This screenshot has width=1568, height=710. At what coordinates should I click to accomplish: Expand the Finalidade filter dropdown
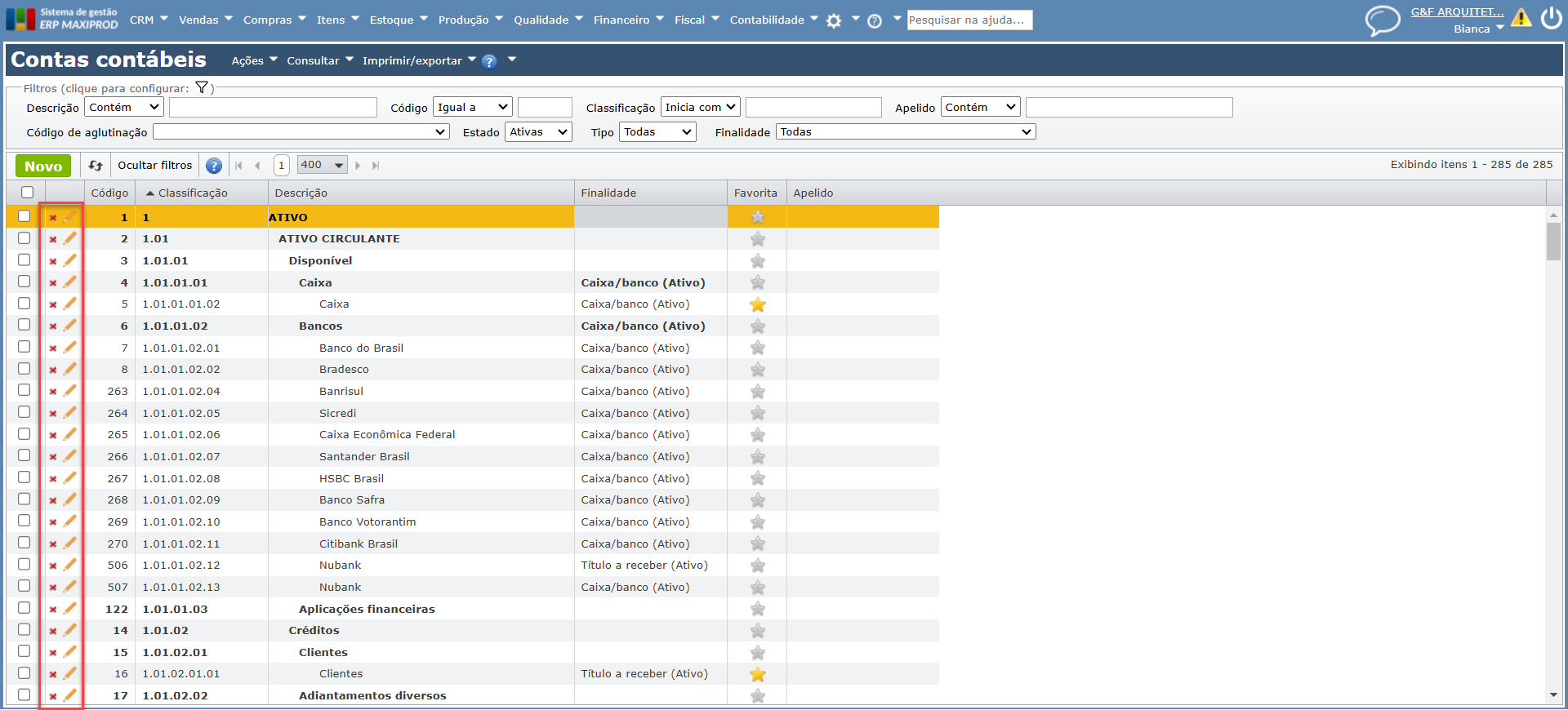[905, 132]
